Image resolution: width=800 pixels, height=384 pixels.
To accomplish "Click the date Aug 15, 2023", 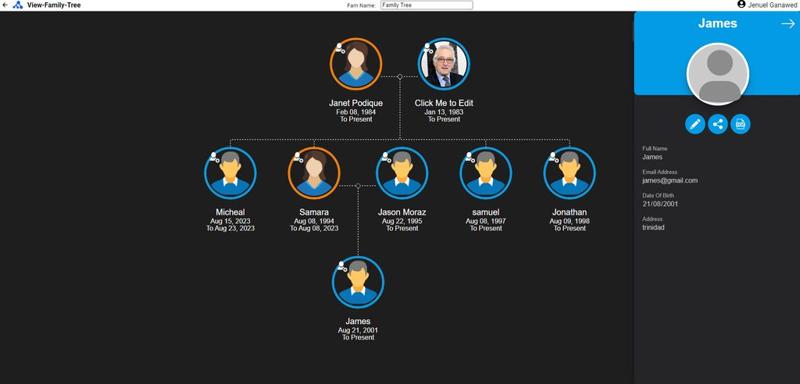I will 230,221.
